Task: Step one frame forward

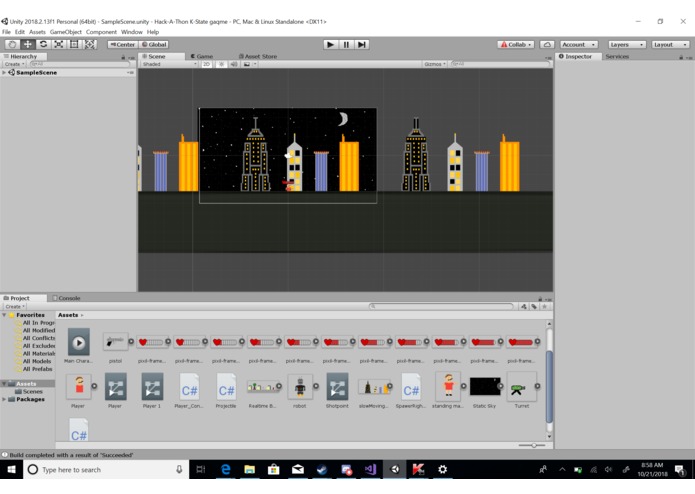Action: 362,44
